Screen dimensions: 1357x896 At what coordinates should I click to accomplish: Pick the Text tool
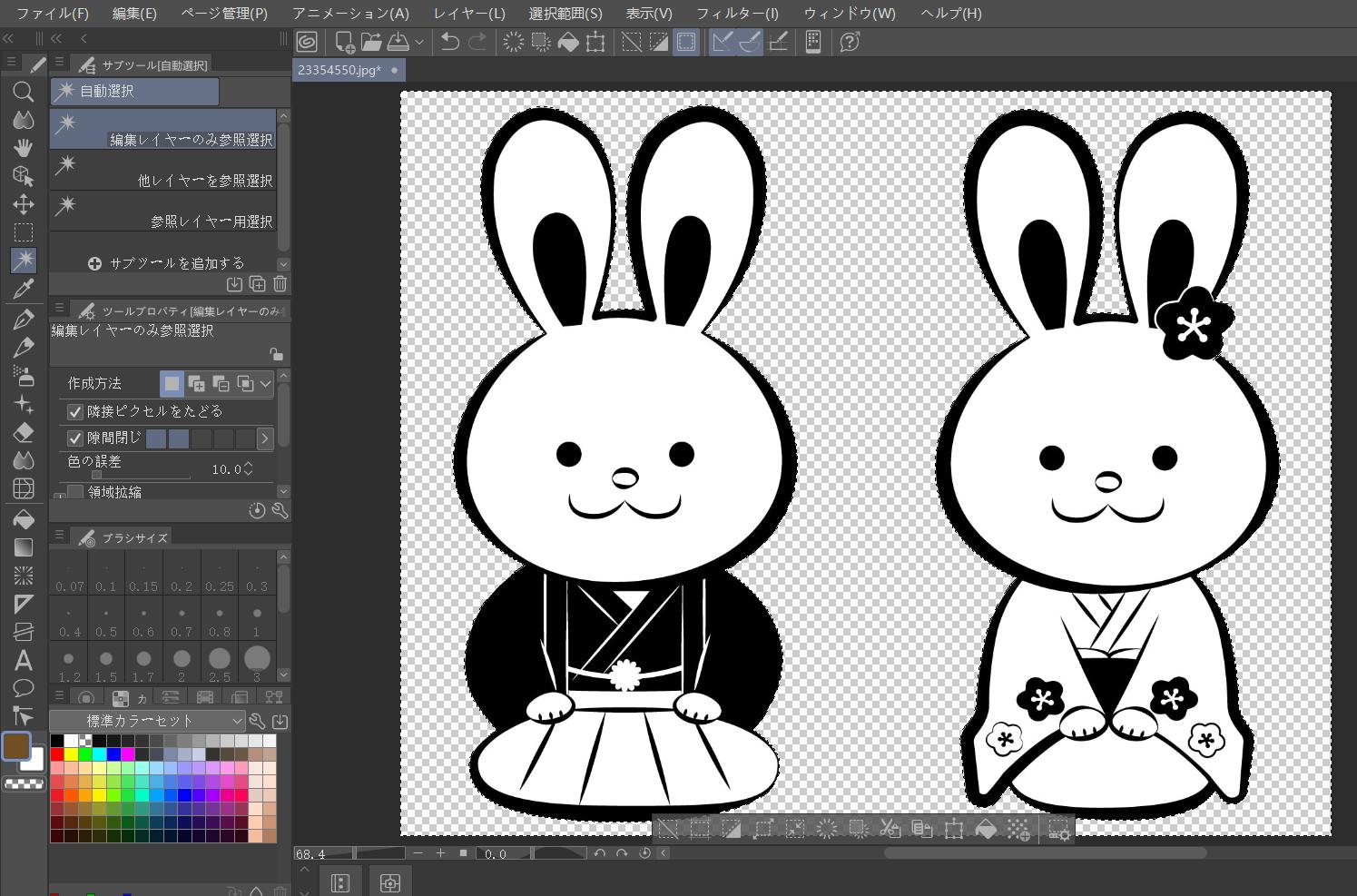pyautogui.click(x=24, y=660)
